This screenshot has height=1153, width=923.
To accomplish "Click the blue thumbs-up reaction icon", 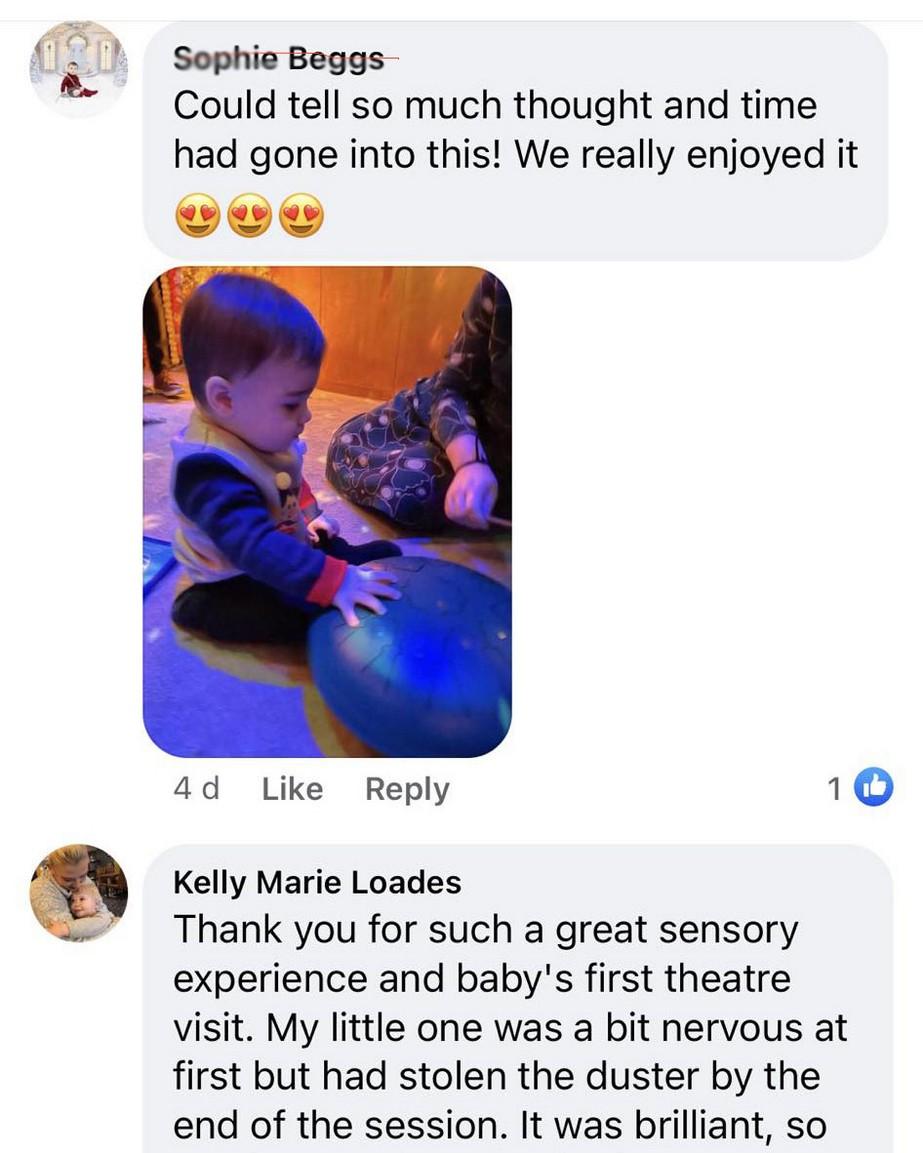I will [x=873, y=788].
